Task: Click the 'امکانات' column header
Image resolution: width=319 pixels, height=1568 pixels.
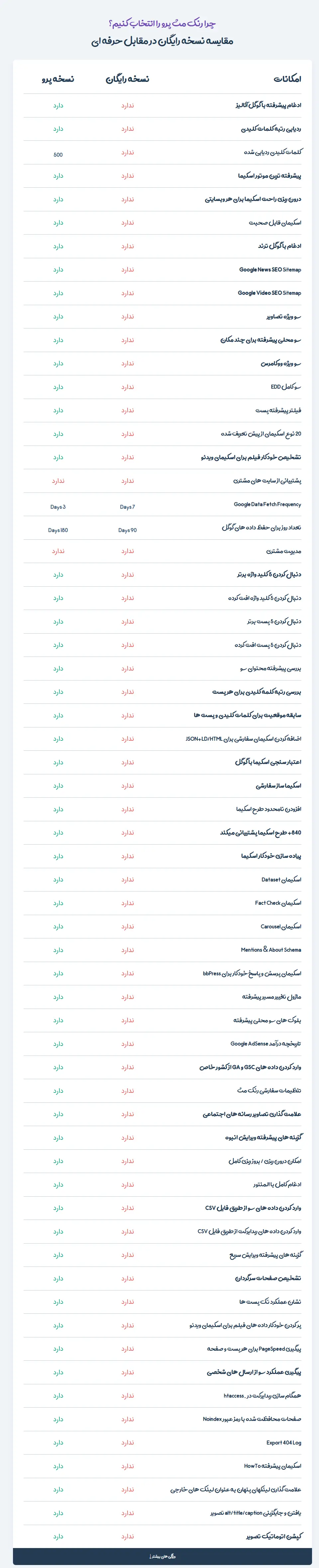Action: pos(287,79)
